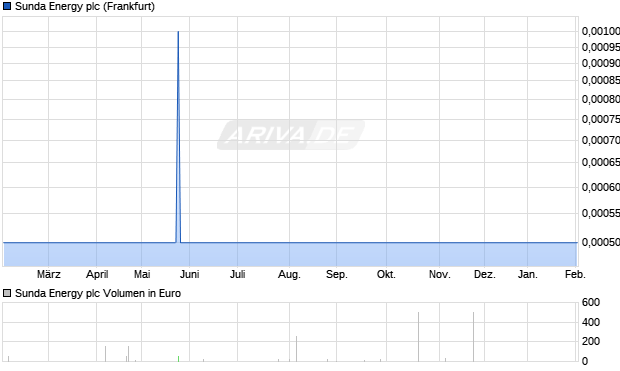Click the tall volume bar before Nov.
620x371 pixels.
click(x=418, y=337)
